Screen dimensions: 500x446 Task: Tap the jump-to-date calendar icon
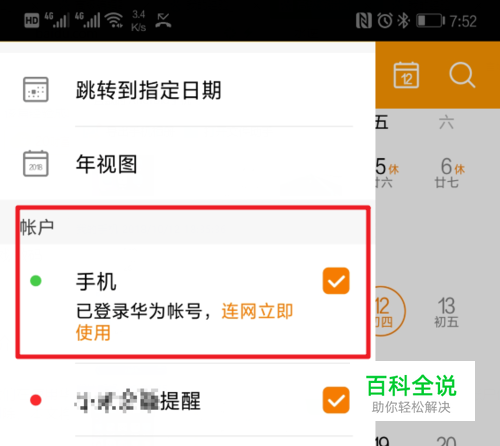[x=36, y=89]
